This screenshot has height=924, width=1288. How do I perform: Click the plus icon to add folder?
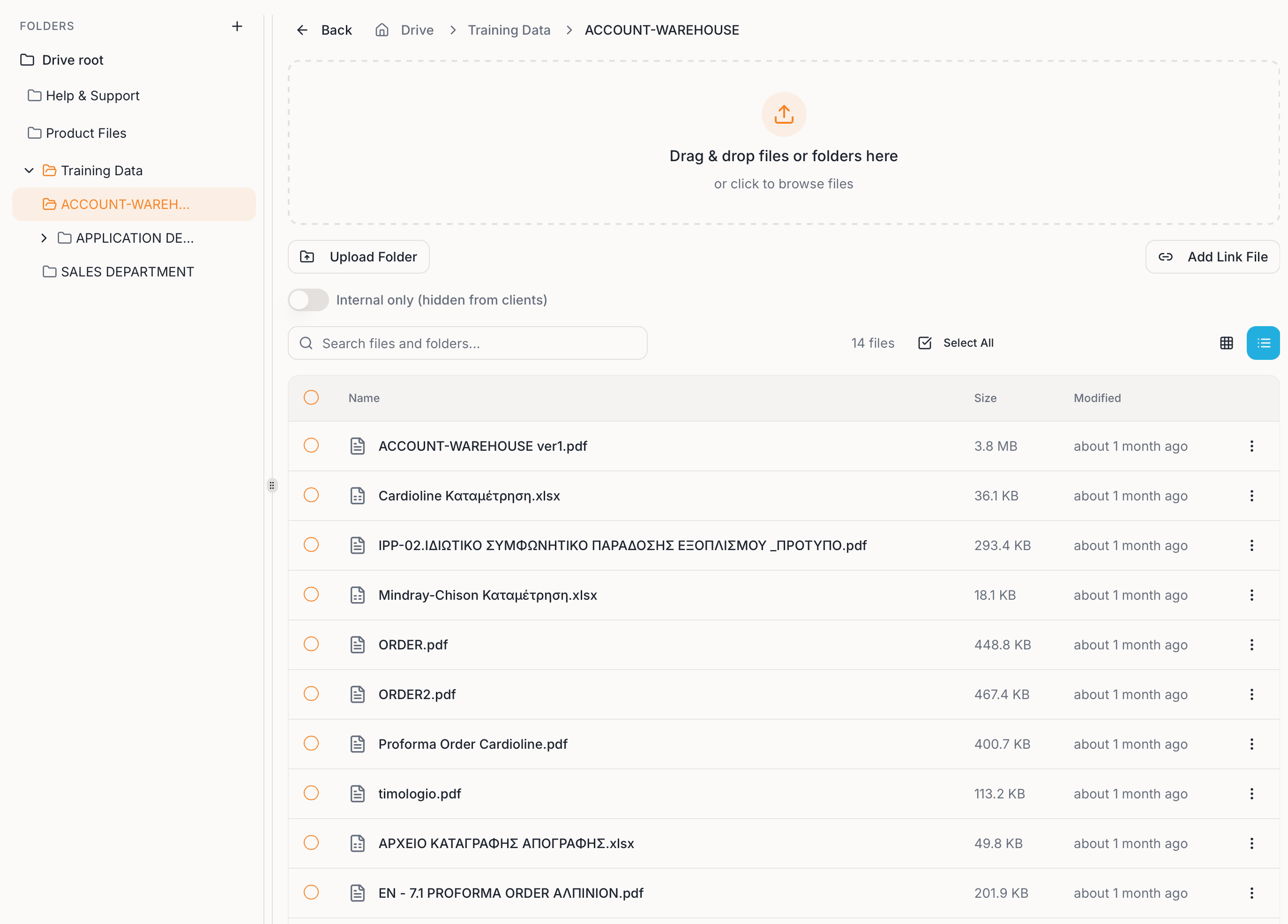pyautogui.click(x=237, y=26)
